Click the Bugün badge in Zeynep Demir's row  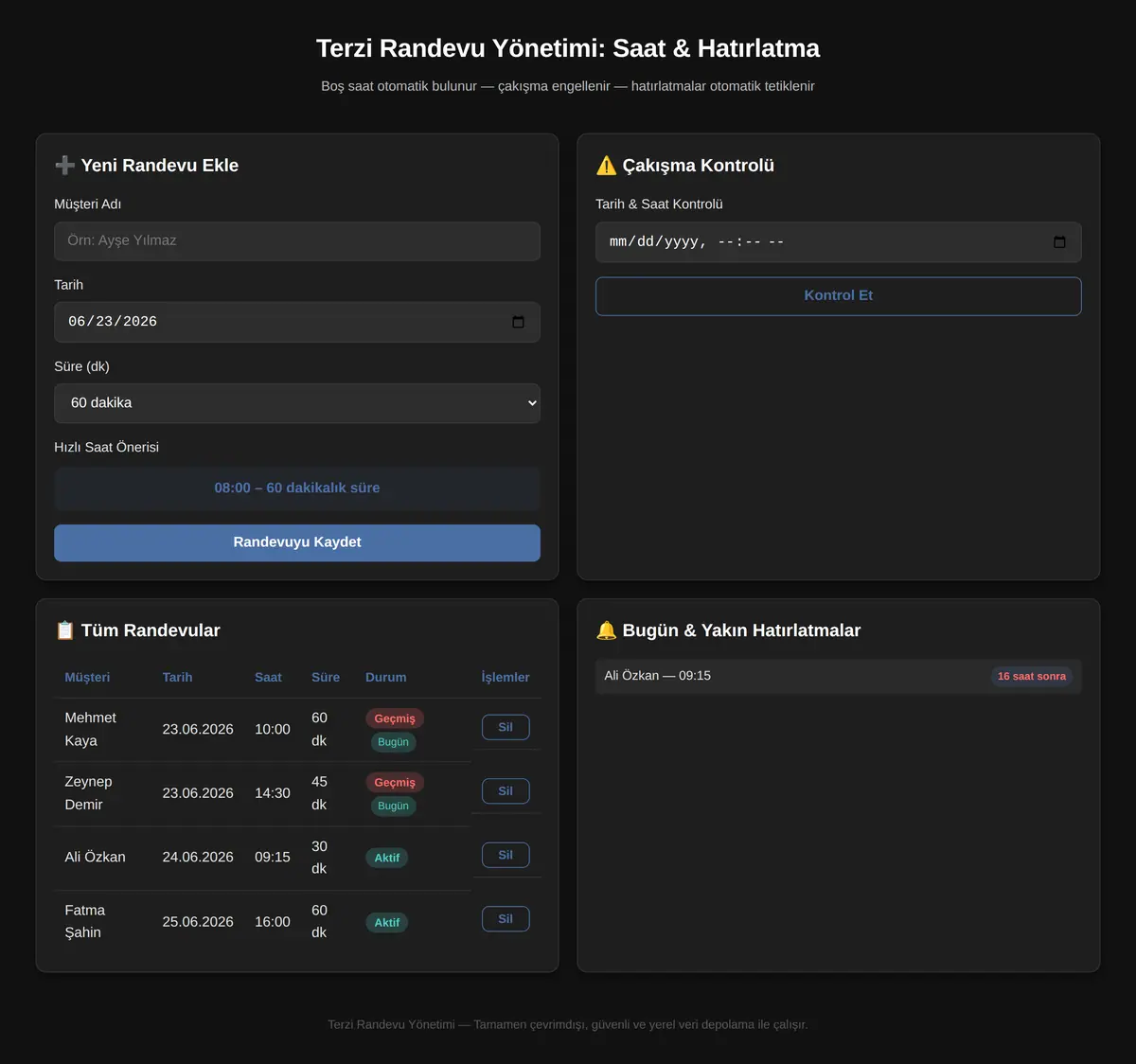[x=394, y=807]
